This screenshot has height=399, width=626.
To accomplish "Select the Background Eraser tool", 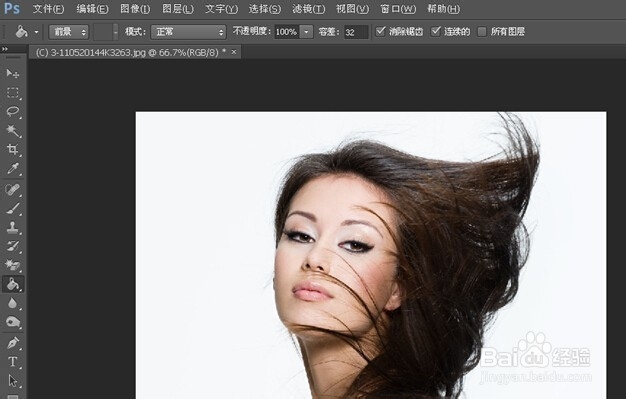I will tap(13, 265).
